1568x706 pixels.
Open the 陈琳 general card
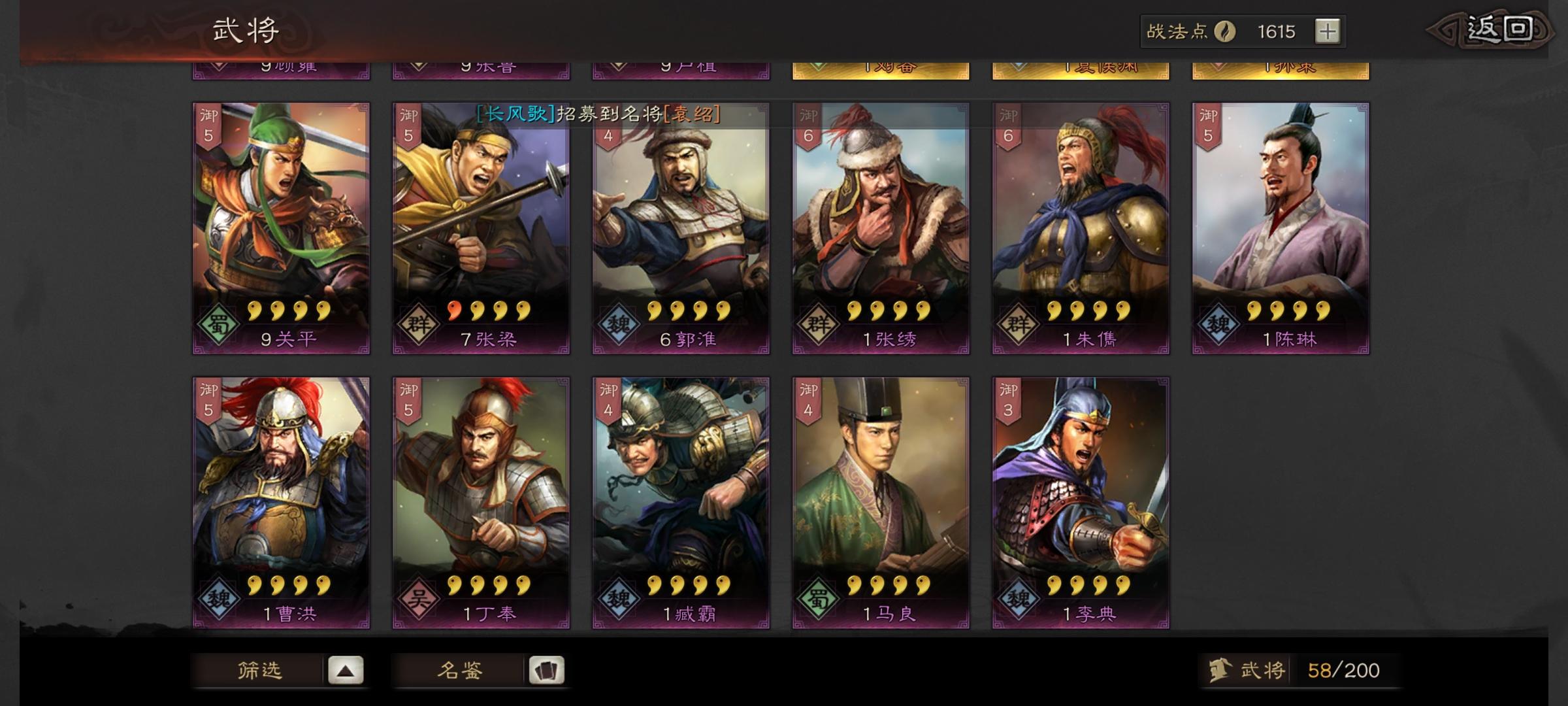tap(1281, 229)
